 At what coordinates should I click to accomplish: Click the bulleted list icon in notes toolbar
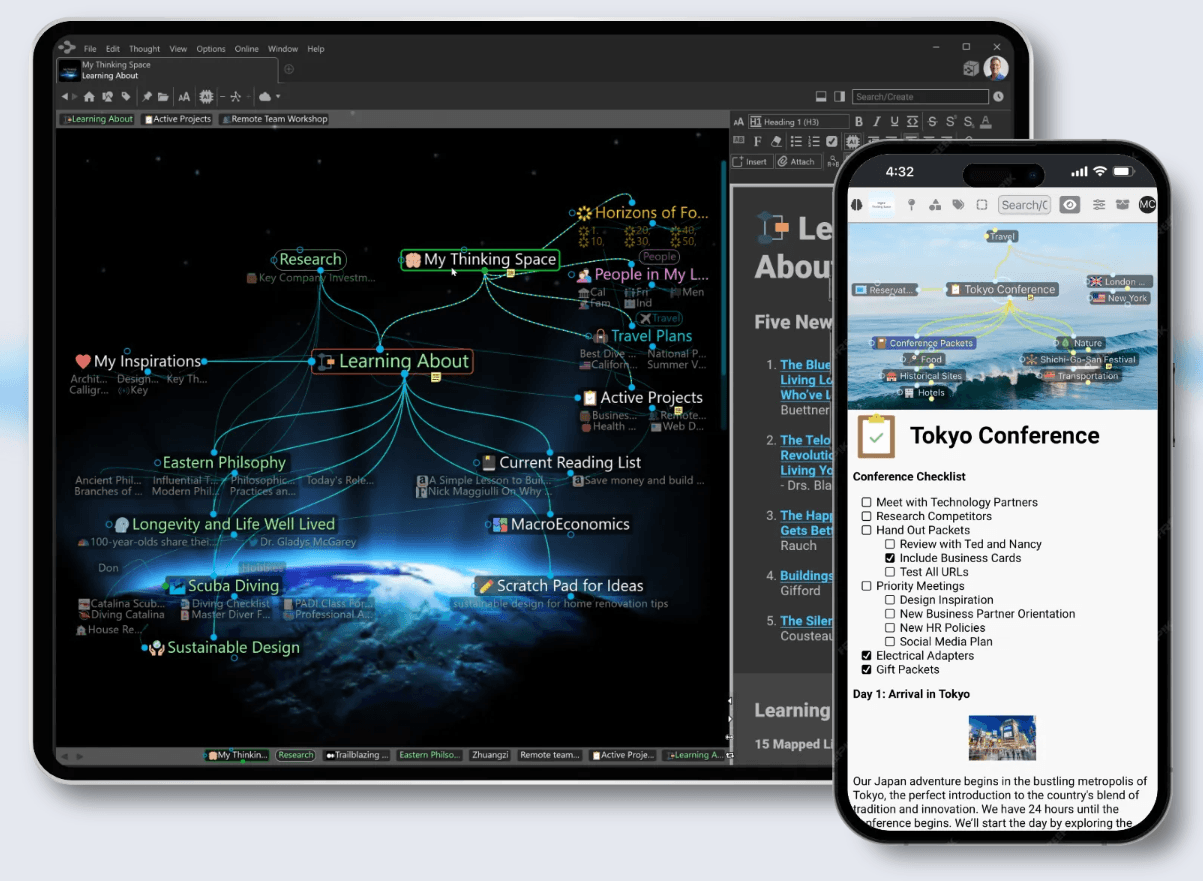coord(798,141)
